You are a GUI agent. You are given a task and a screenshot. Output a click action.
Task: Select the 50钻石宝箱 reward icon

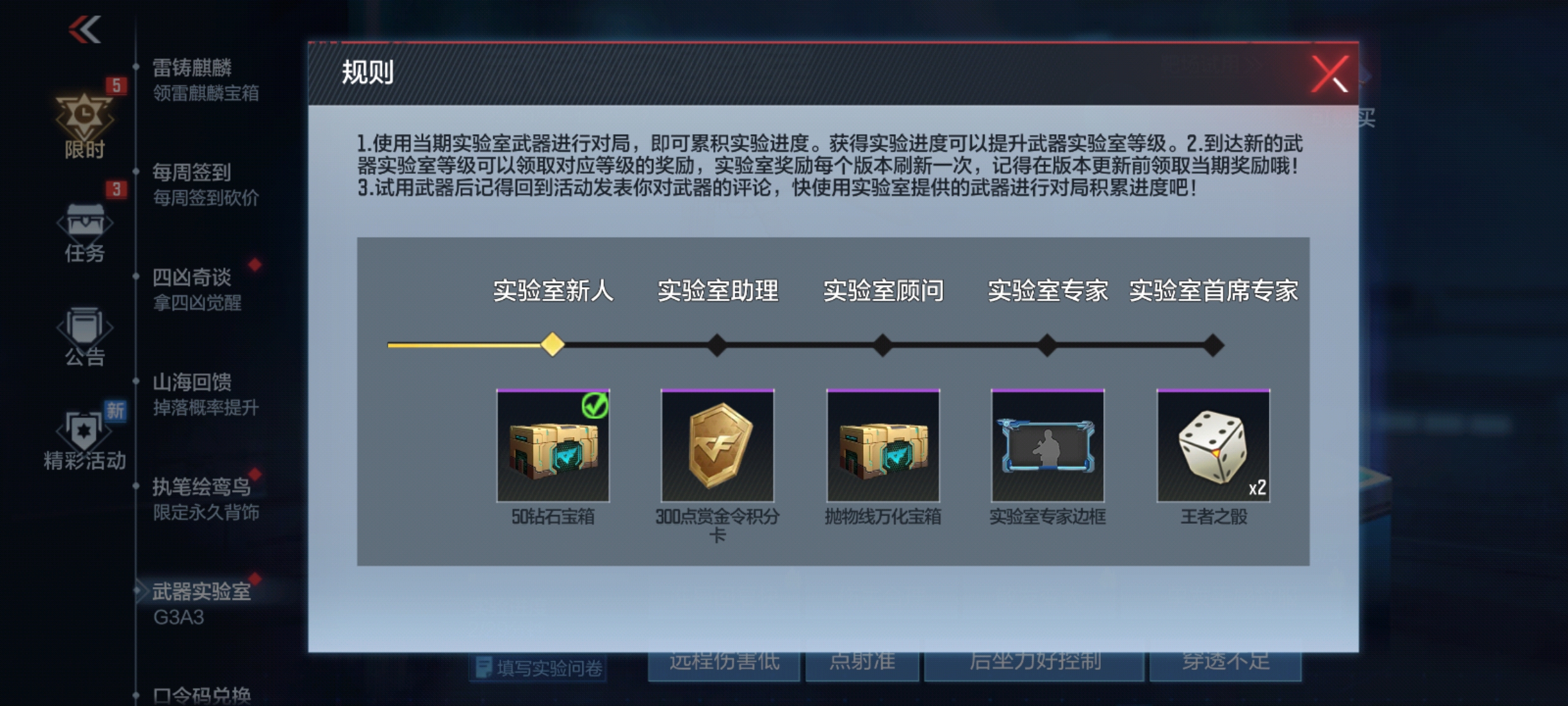point(553,446)
